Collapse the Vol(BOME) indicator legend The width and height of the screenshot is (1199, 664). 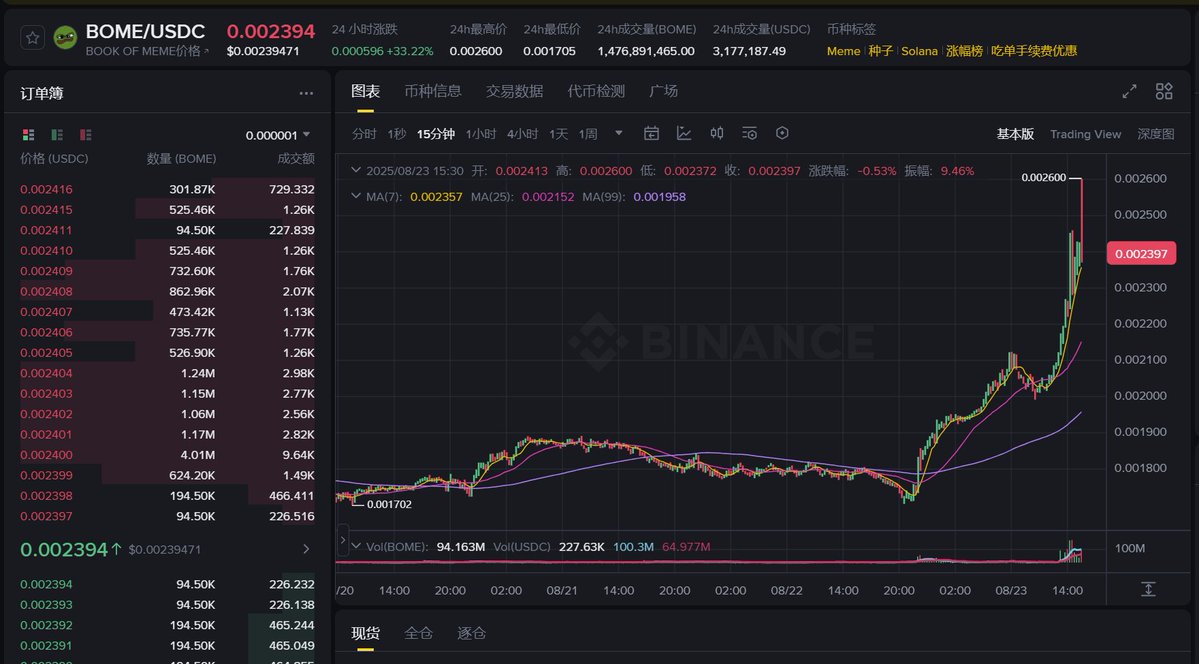point(356,546)
